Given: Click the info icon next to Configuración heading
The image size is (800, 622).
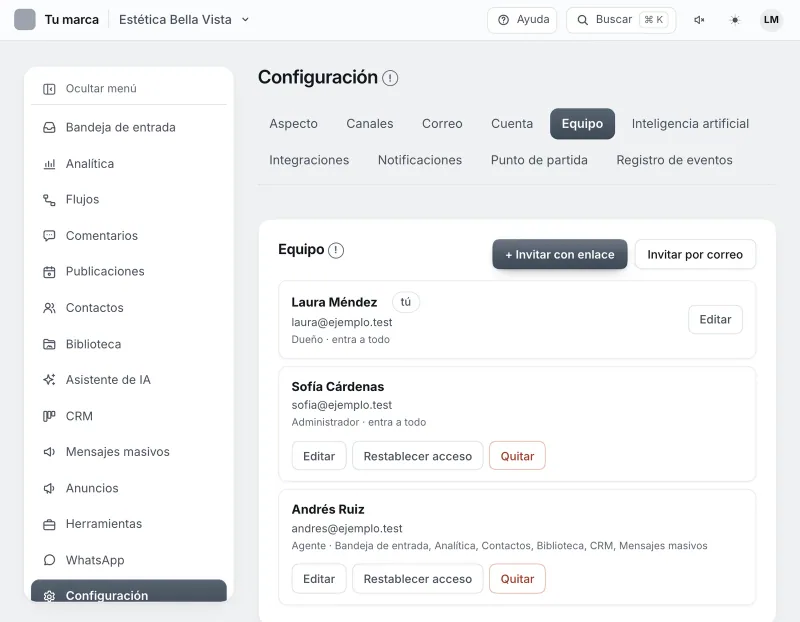Looking at the screenshot, I should (x=390, y=78).
